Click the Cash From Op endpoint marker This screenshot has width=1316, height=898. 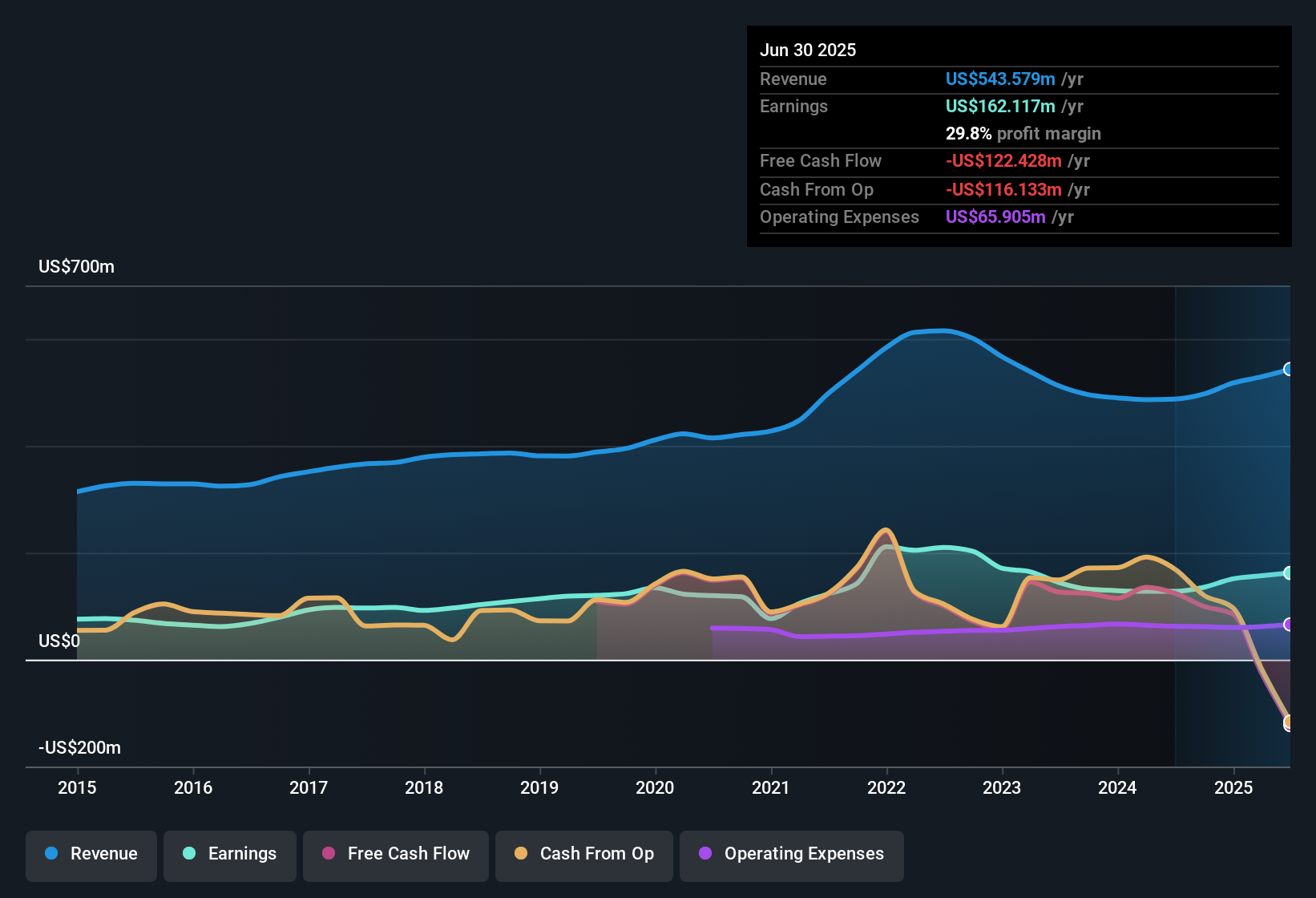[1289, 722]
